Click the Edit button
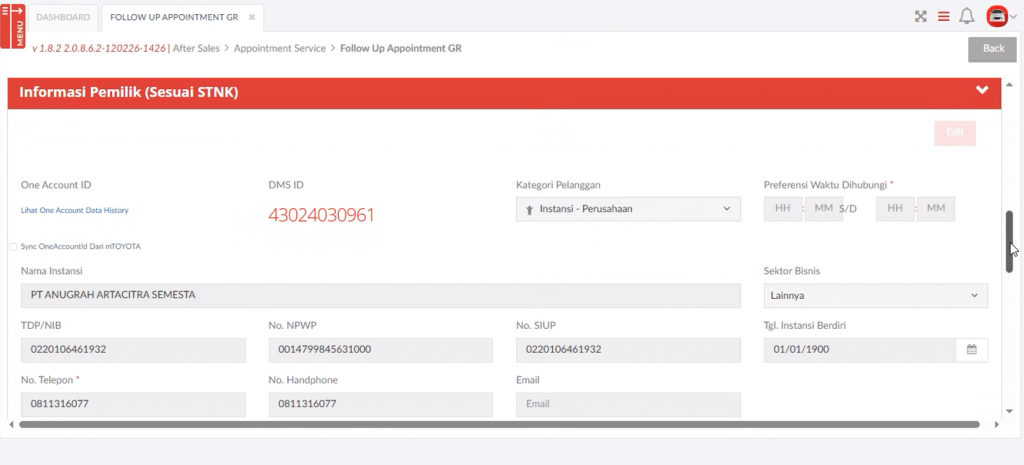The image size is (1024, 465). point(954,134)
